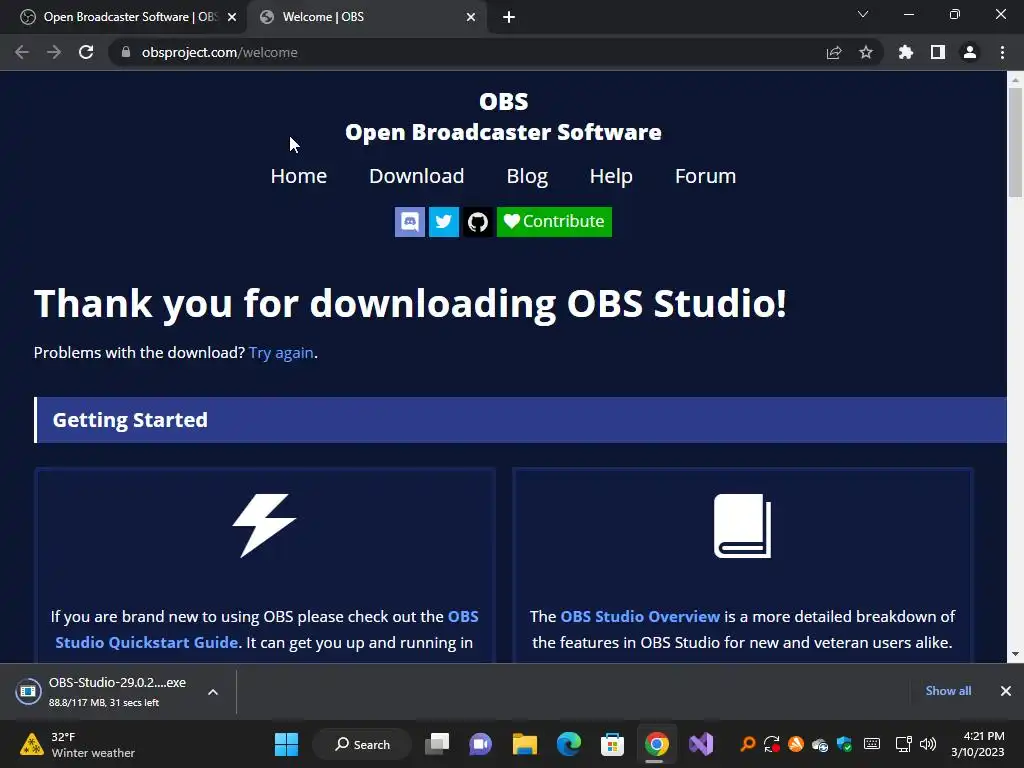The image size is (1024, 768).
Task: Open the Windows Start menu
Action: pos(286,744)
